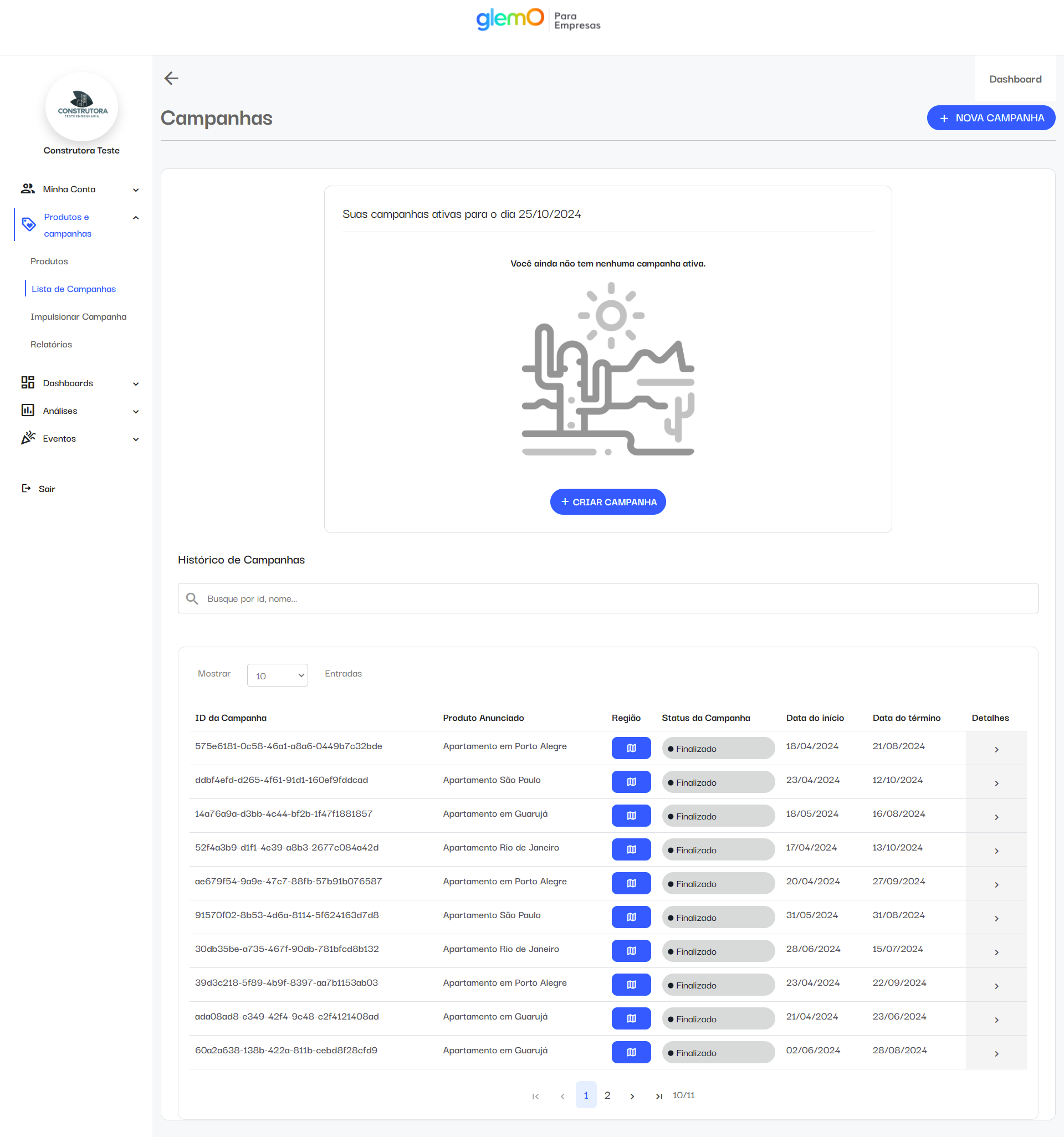Click the Construtora Teste logo avatar
Viewport: 1064px width, 1137px height.
click(82, 107)
